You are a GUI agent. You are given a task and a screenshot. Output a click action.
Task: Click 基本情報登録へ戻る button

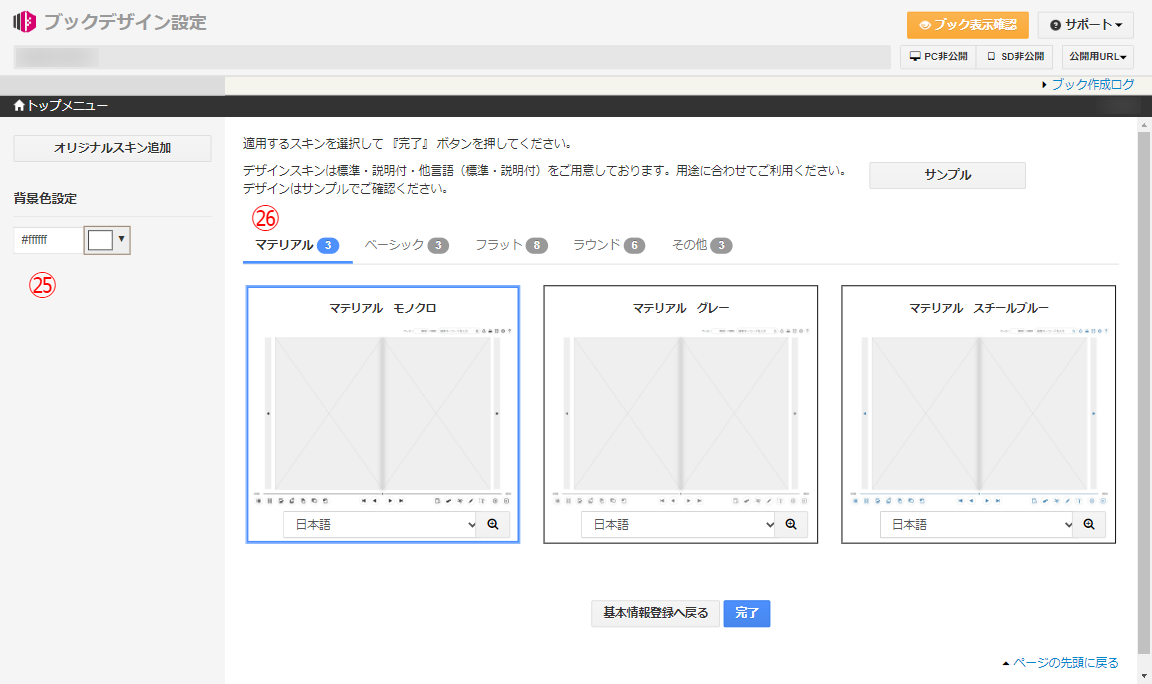[x=655, y=613]
